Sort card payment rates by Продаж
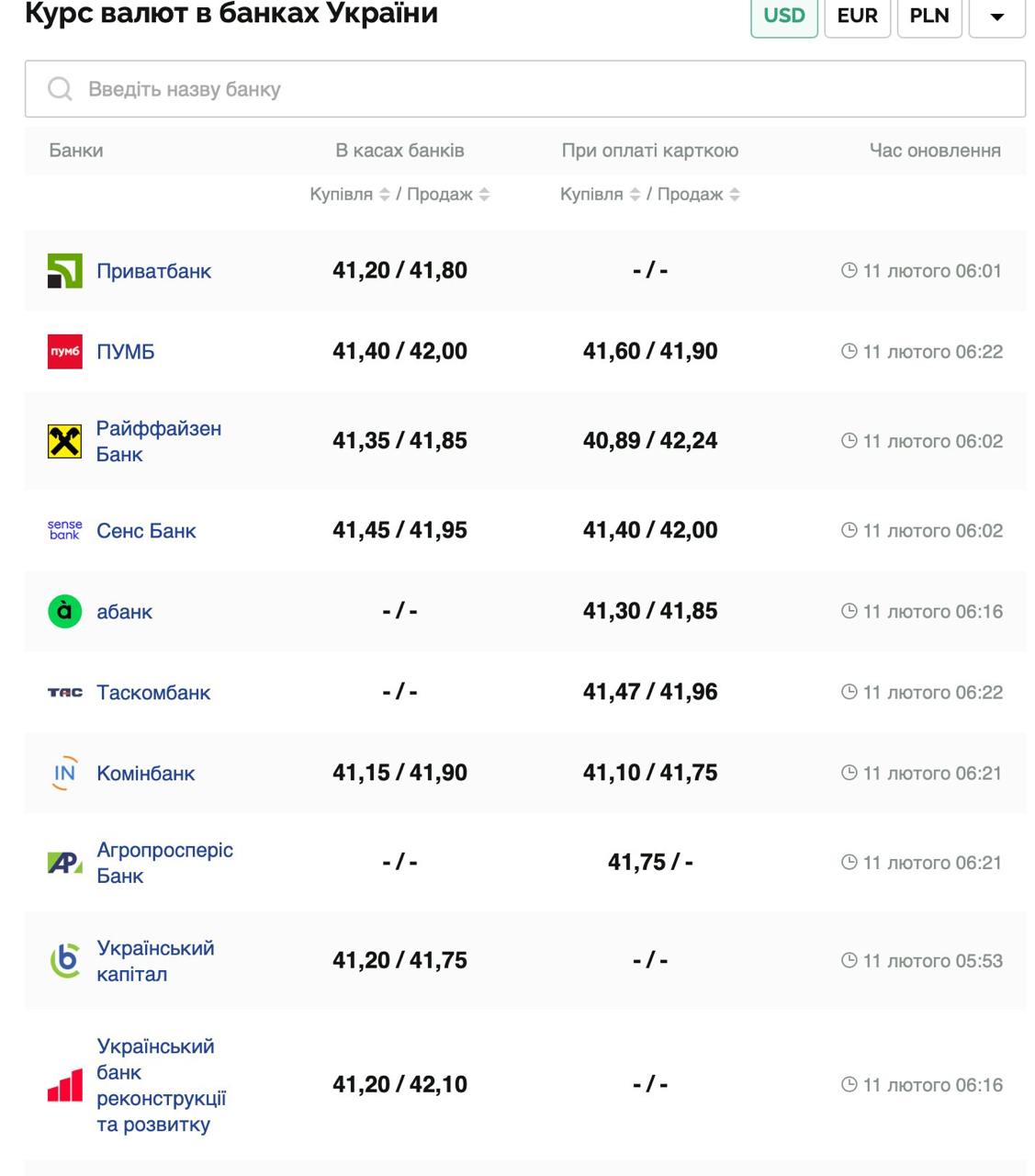The height and width of the screenshot is (1176, 1035). (735, 194)
